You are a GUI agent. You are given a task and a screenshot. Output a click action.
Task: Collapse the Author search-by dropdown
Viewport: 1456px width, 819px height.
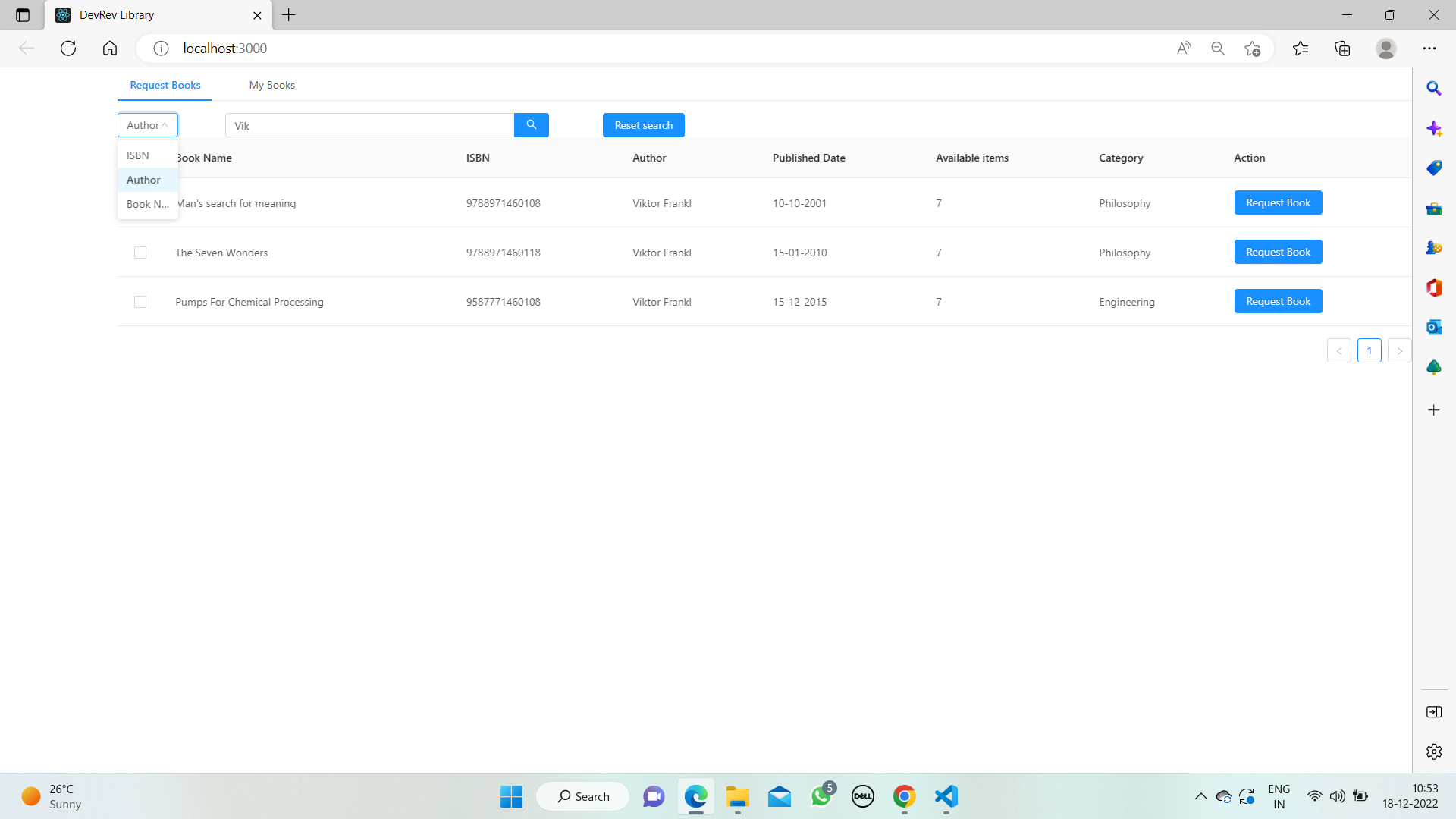point(147,124)
